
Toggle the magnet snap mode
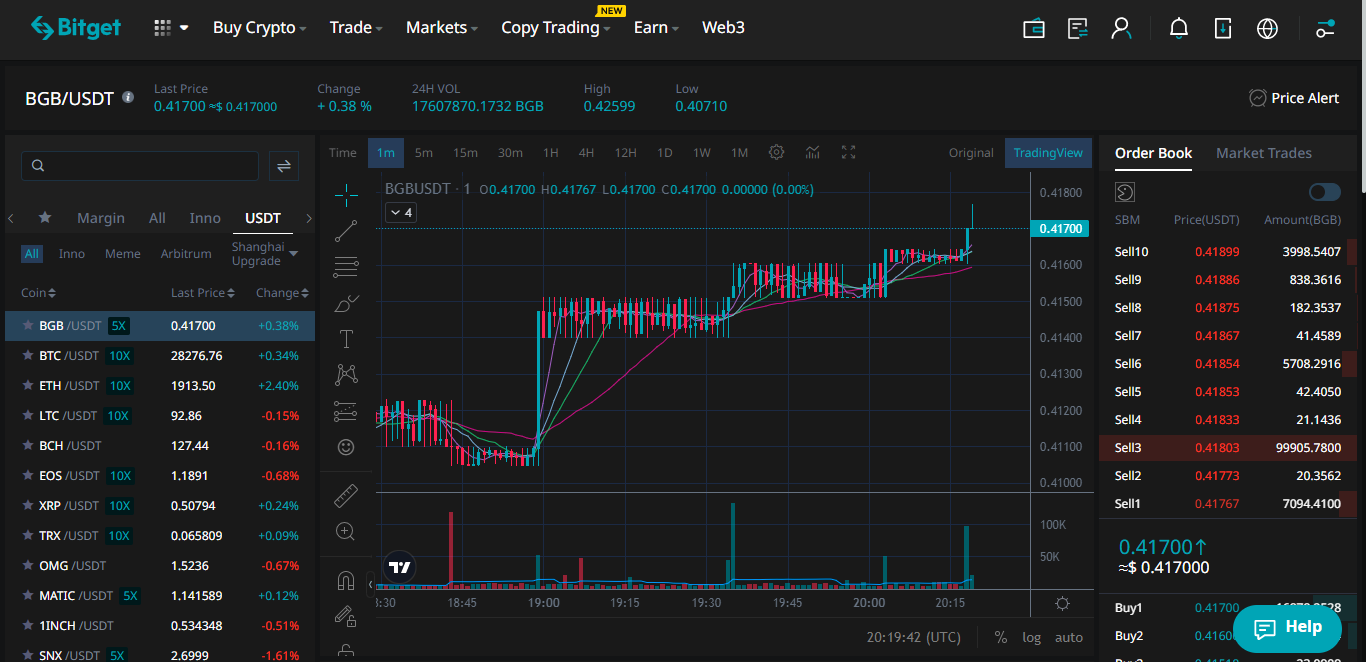(346, 580)
